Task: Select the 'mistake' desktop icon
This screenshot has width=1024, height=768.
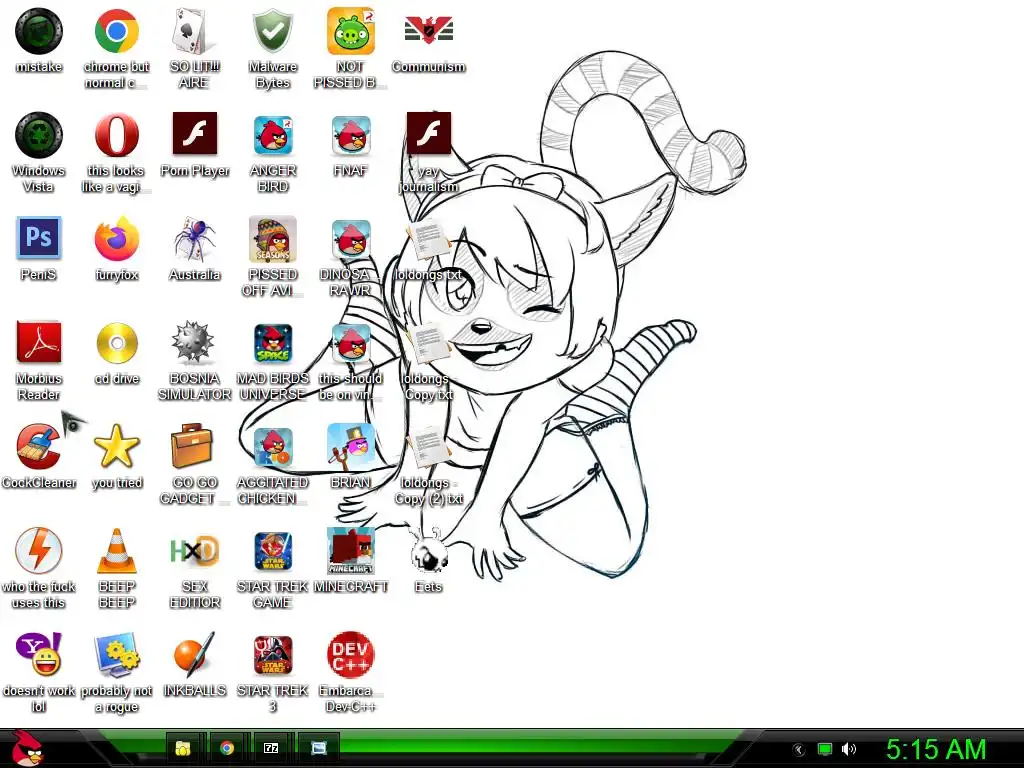Action: 39,31
